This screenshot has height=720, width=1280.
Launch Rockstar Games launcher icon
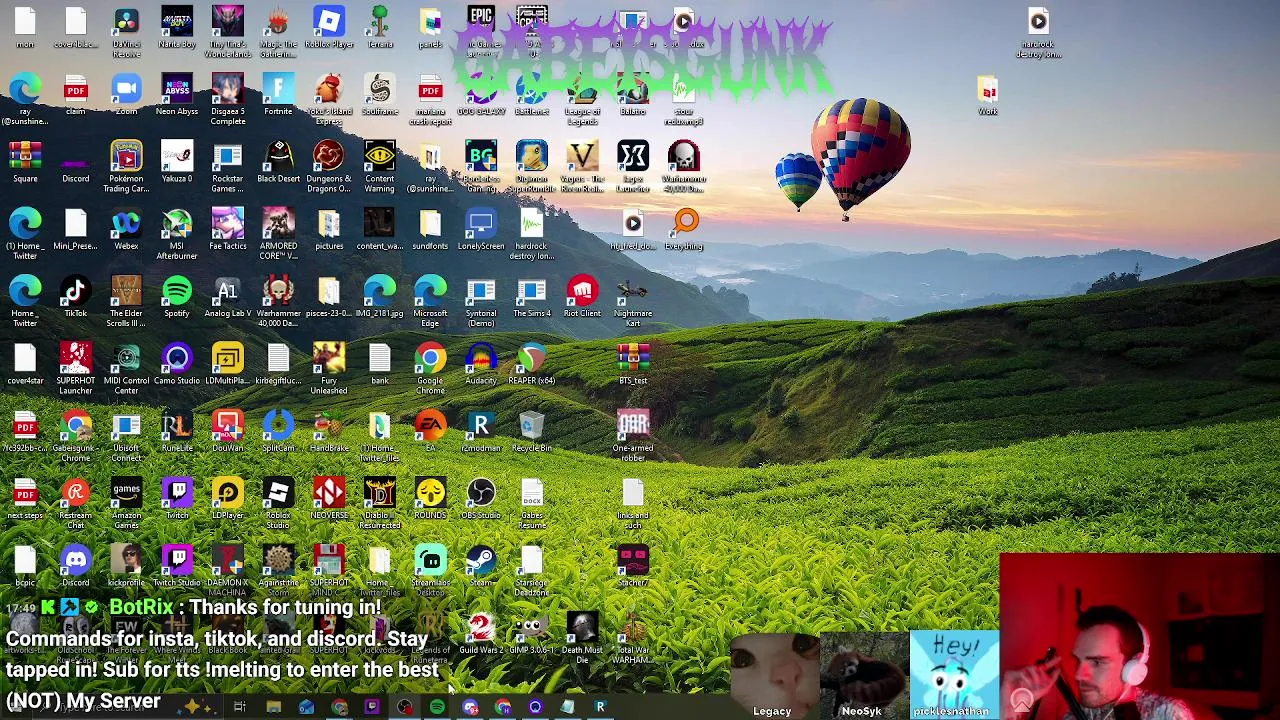point(228,165)
